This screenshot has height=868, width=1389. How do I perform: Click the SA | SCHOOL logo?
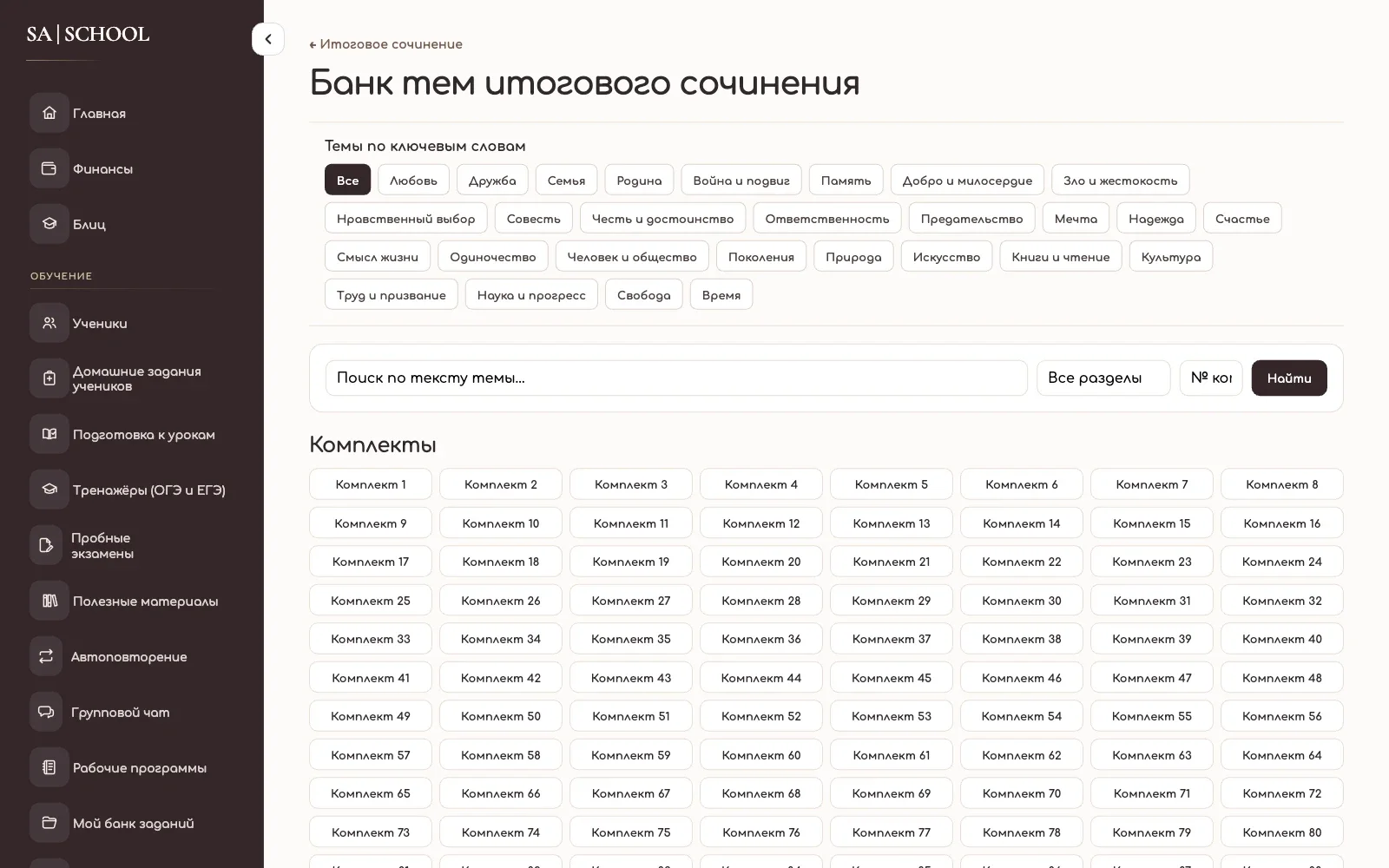[88, 34]
